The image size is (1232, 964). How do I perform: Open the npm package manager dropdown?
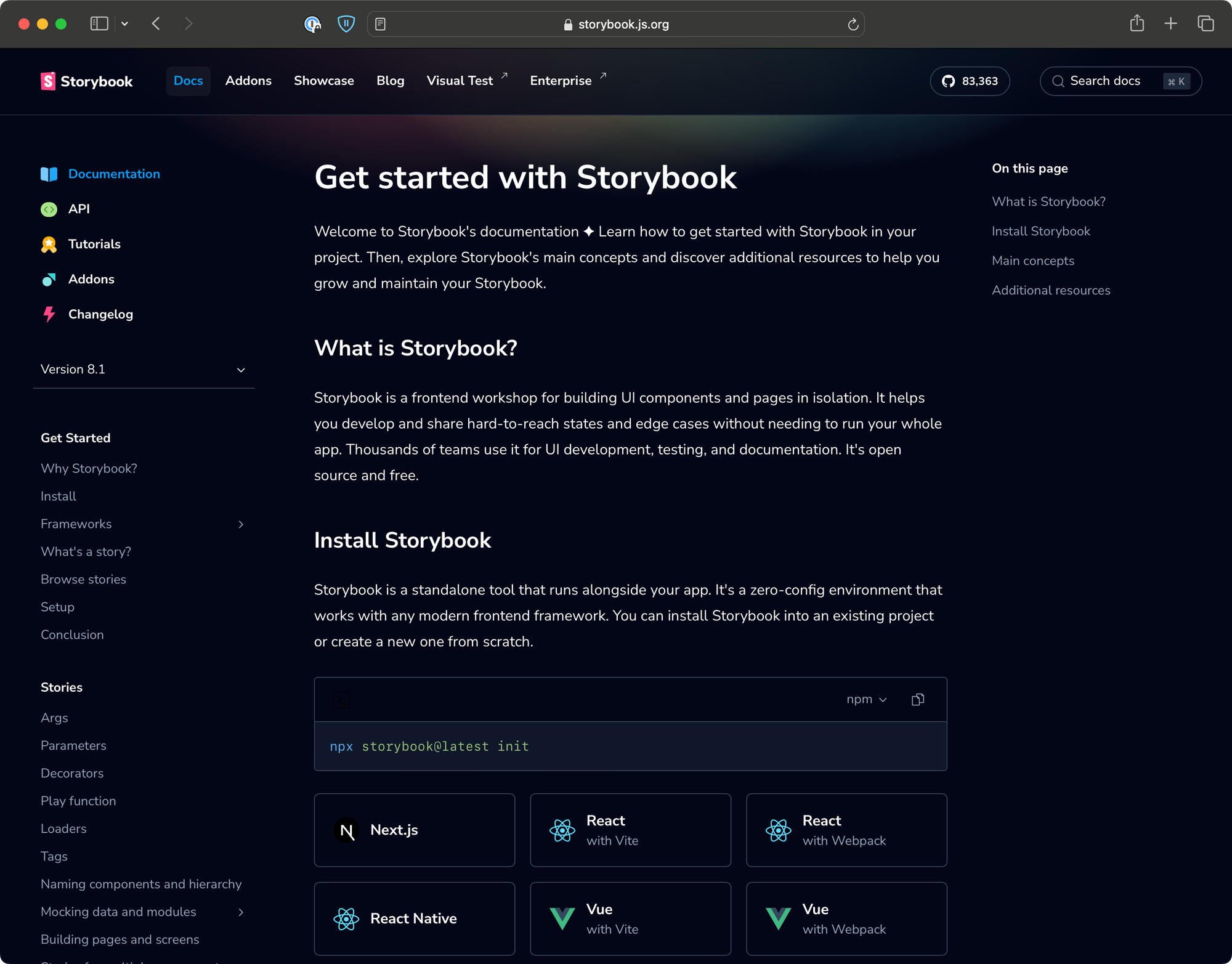click(866, 699)
